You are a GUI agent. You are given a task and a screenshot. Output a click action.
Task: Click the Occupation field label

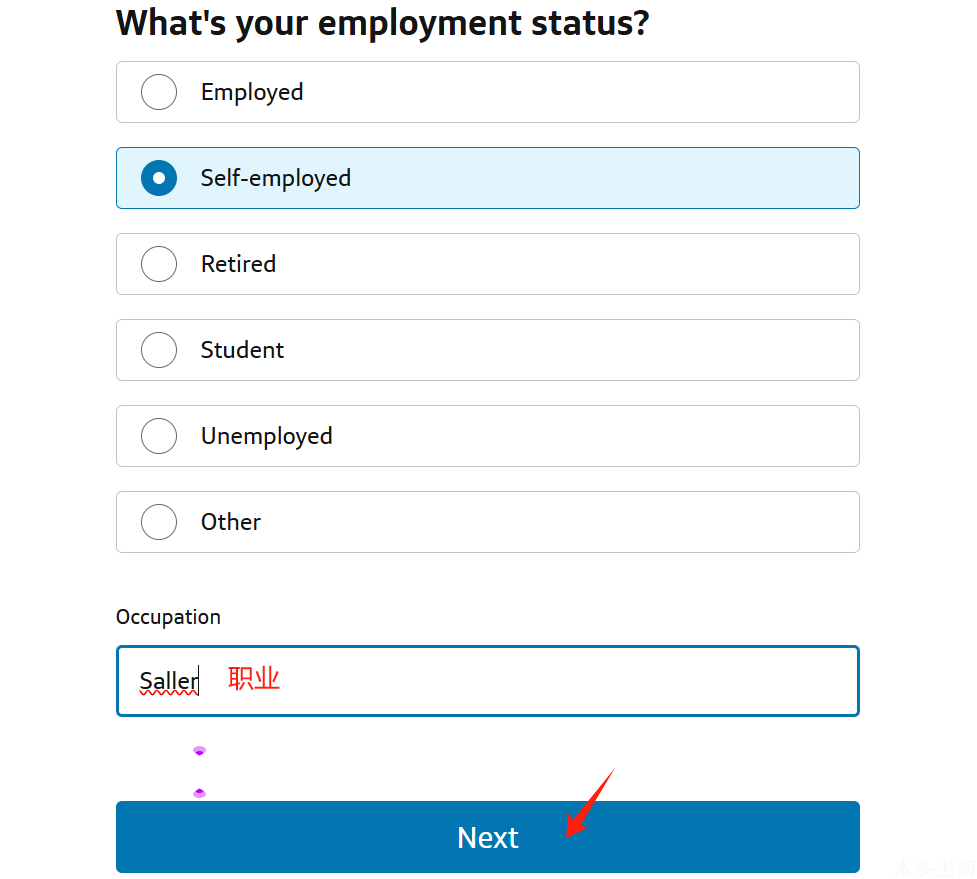168,617
